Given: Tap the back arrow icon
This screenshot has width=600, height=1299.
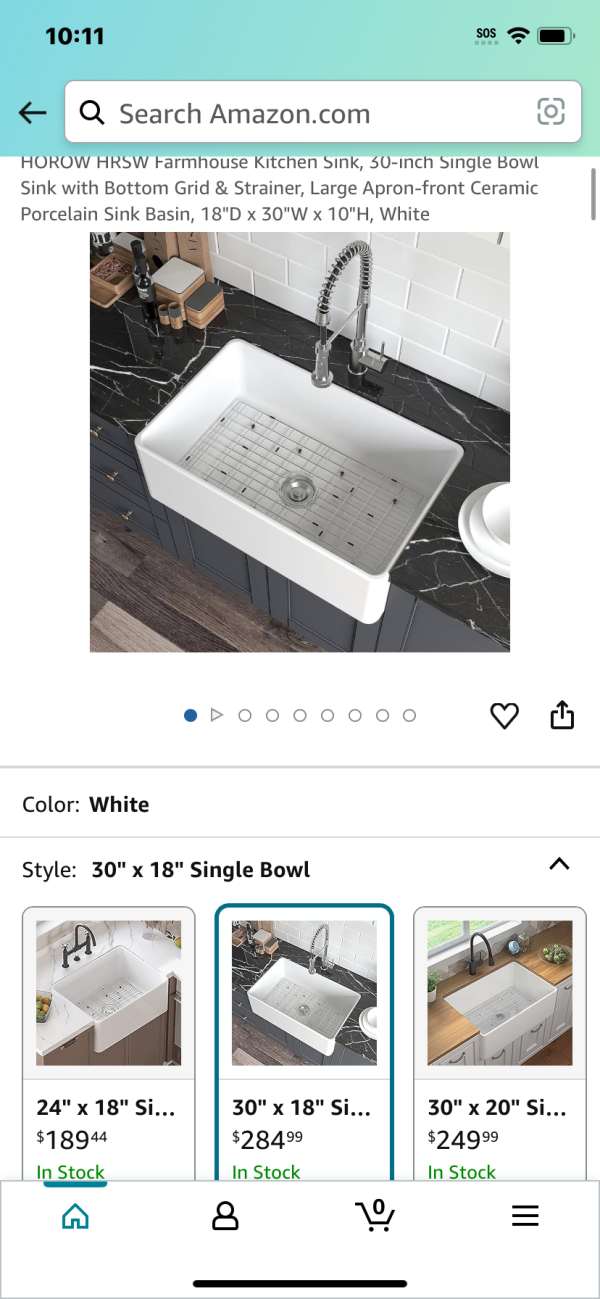Looking at the screenshot, I should pyautogui.click(x=33, y=113).
